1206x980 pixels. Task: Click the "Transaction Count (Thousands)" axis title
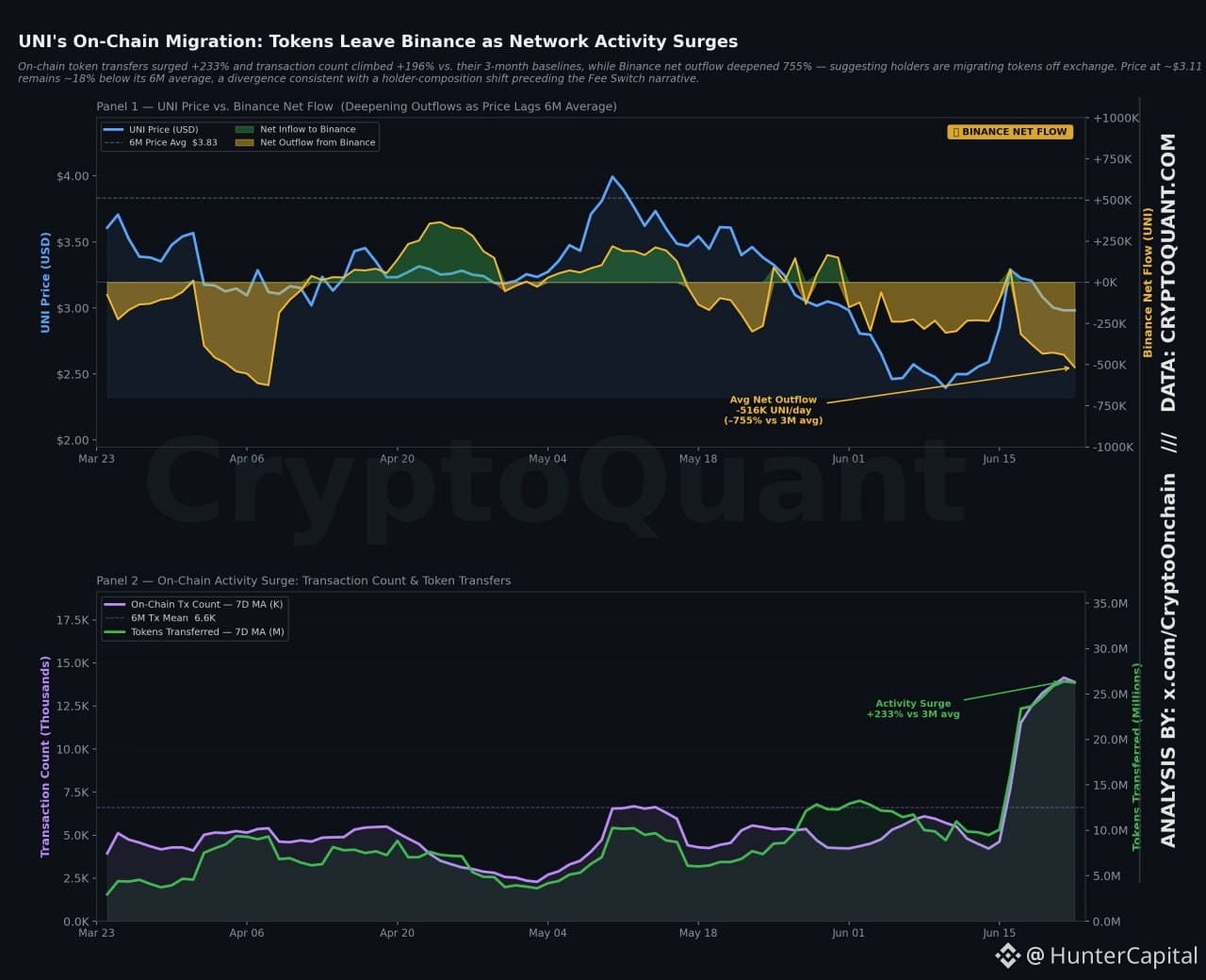44,757
